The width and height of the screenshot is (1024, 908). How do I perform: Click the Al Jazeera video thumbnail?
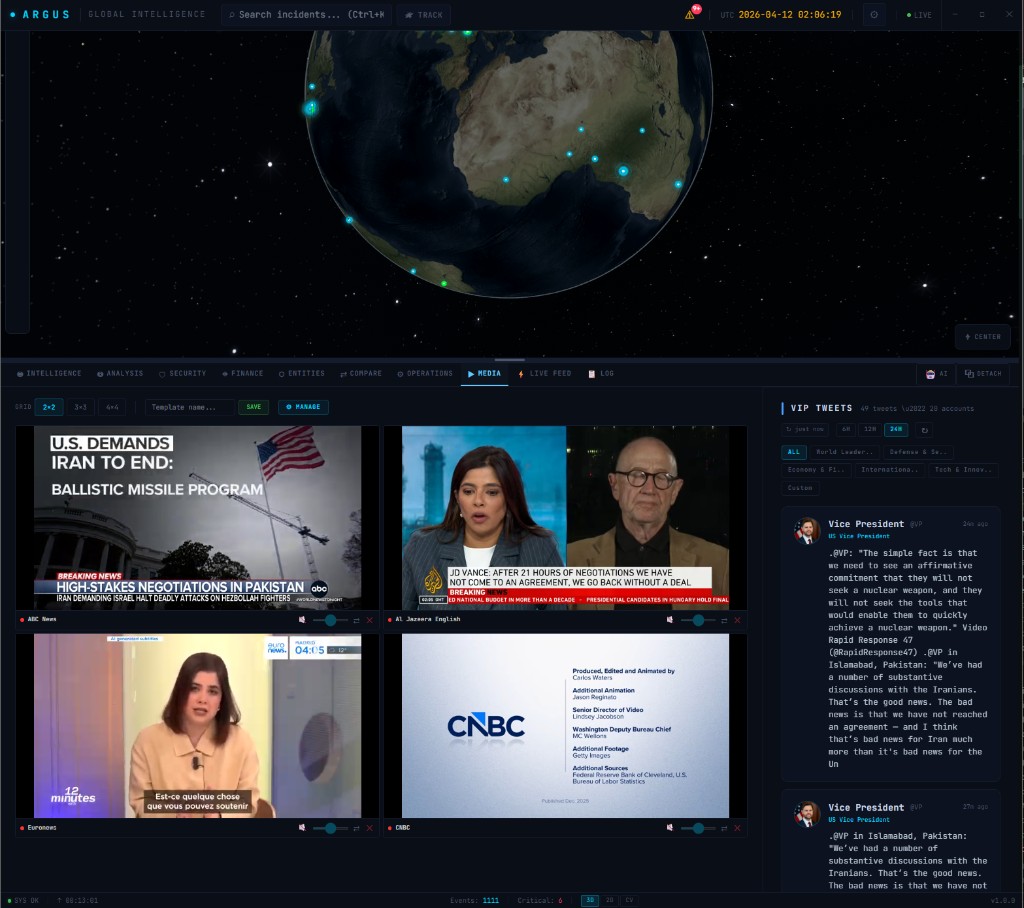[x=566, y=518]
